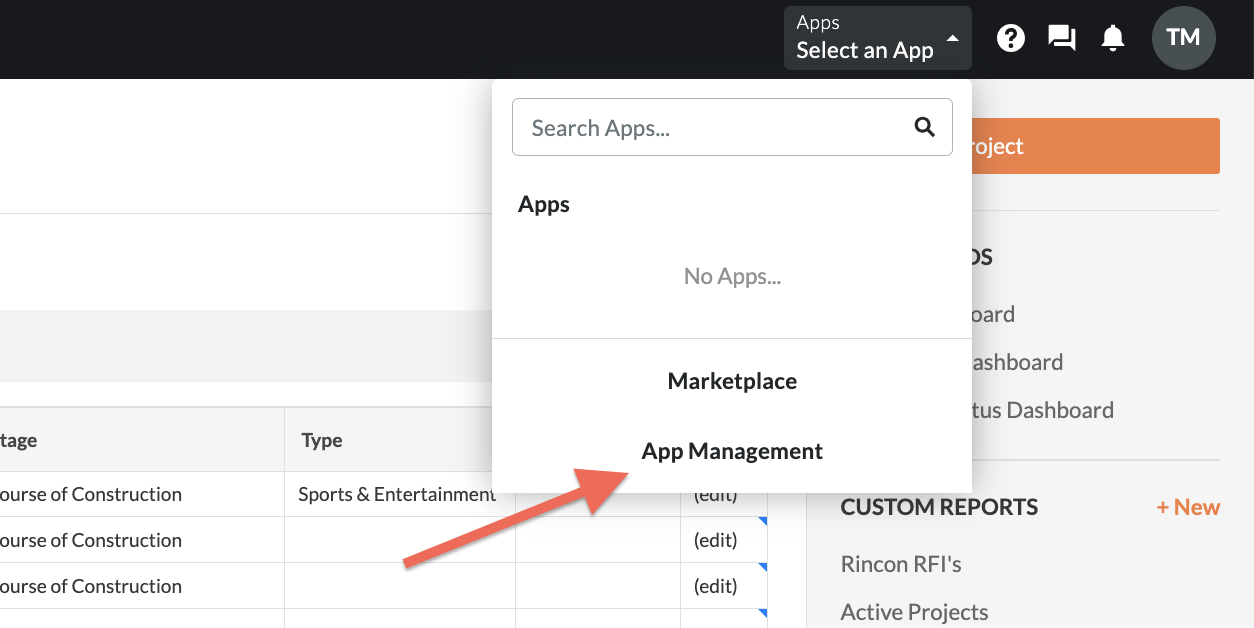Open the Rincon RFI's report

pyautogui.click(x=899, y=564)
